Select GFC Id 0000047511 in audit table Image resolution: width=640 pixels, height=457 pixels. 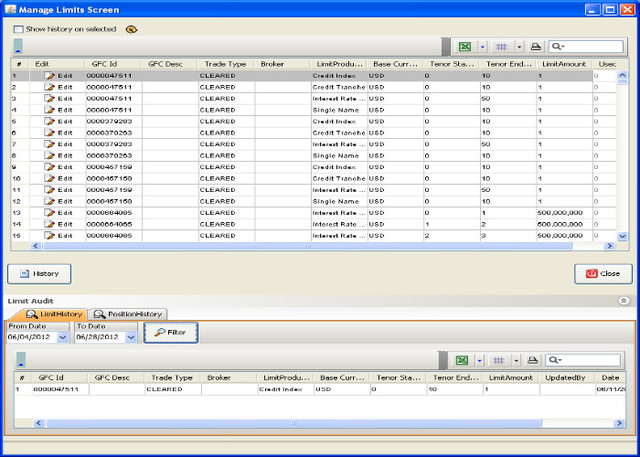(60, 389)
